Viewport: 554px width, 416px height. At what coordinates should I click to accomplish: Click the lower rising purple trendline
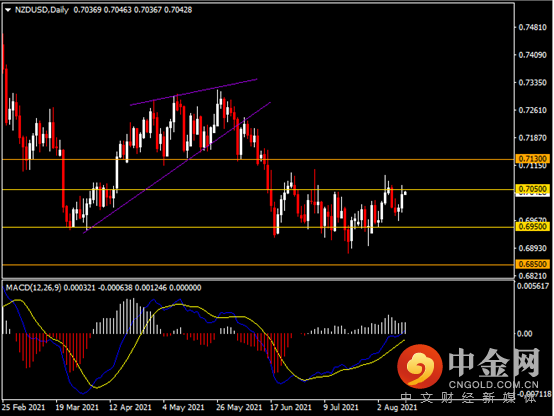click(x=177, y=168)
